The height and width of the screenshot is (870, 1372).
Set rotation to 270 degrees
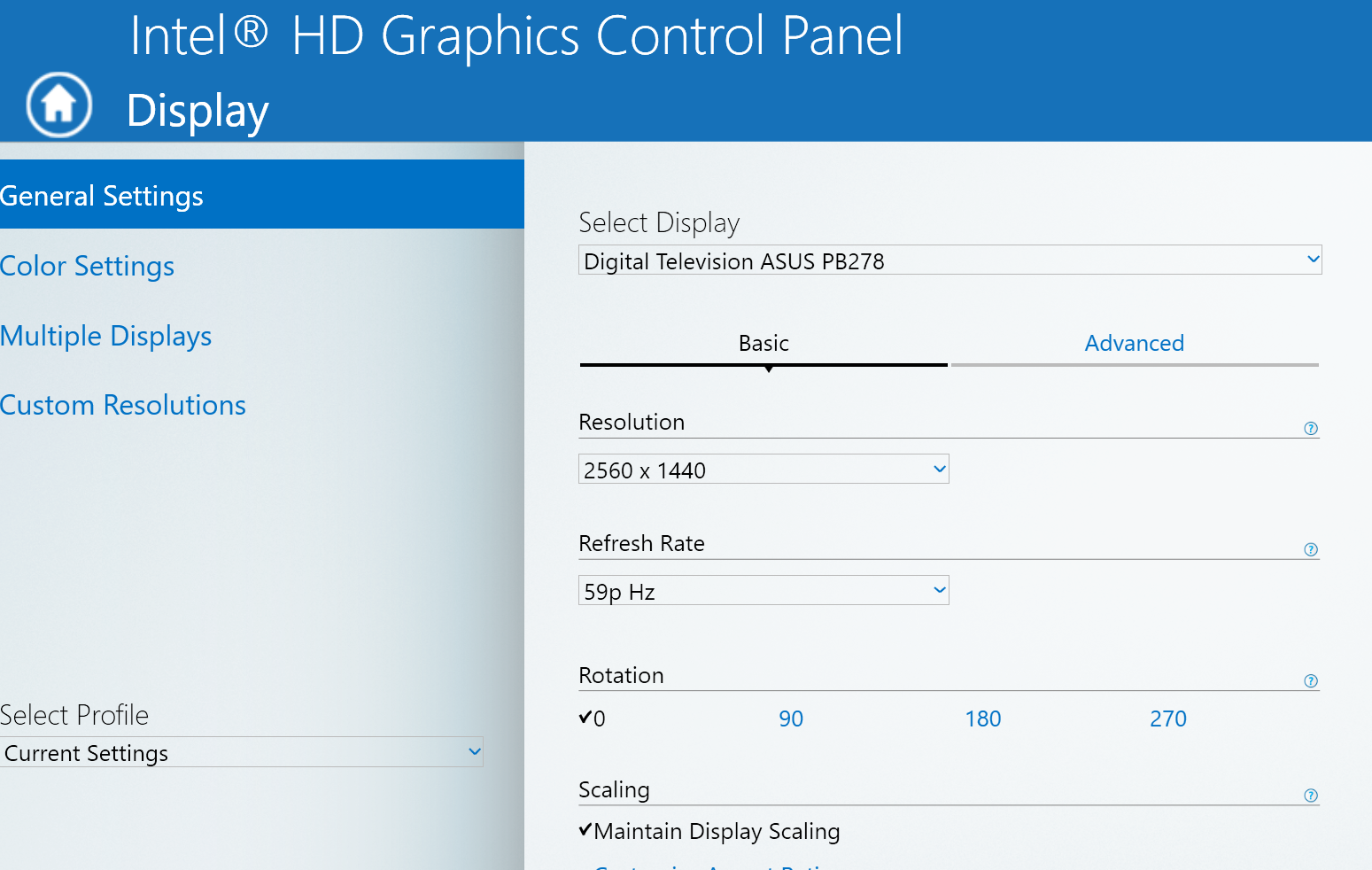pos(1168,719)
